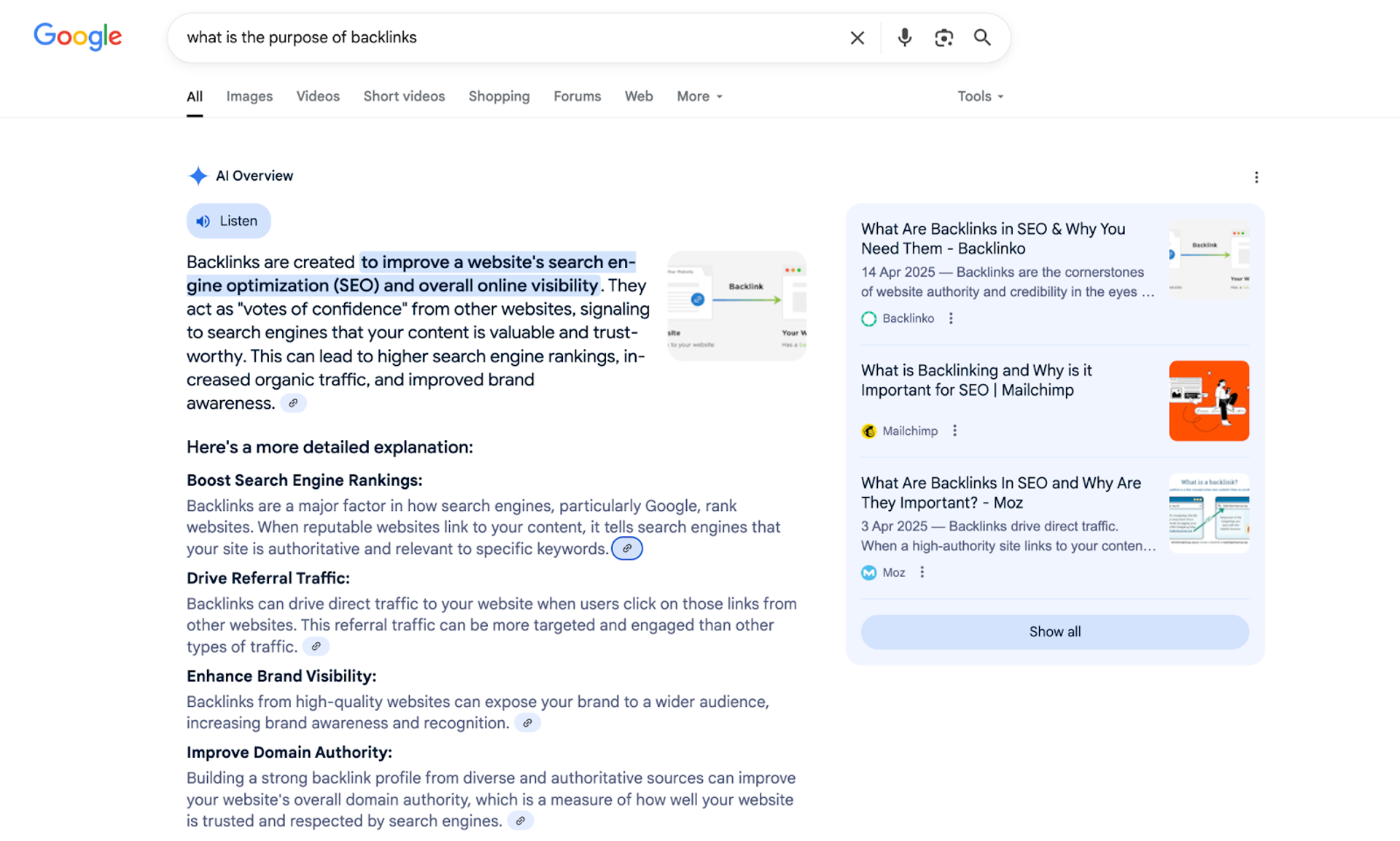Open three-dot menu beside Backlinko source
Viewport: 1400px width, 841px height.
[951, 318]
